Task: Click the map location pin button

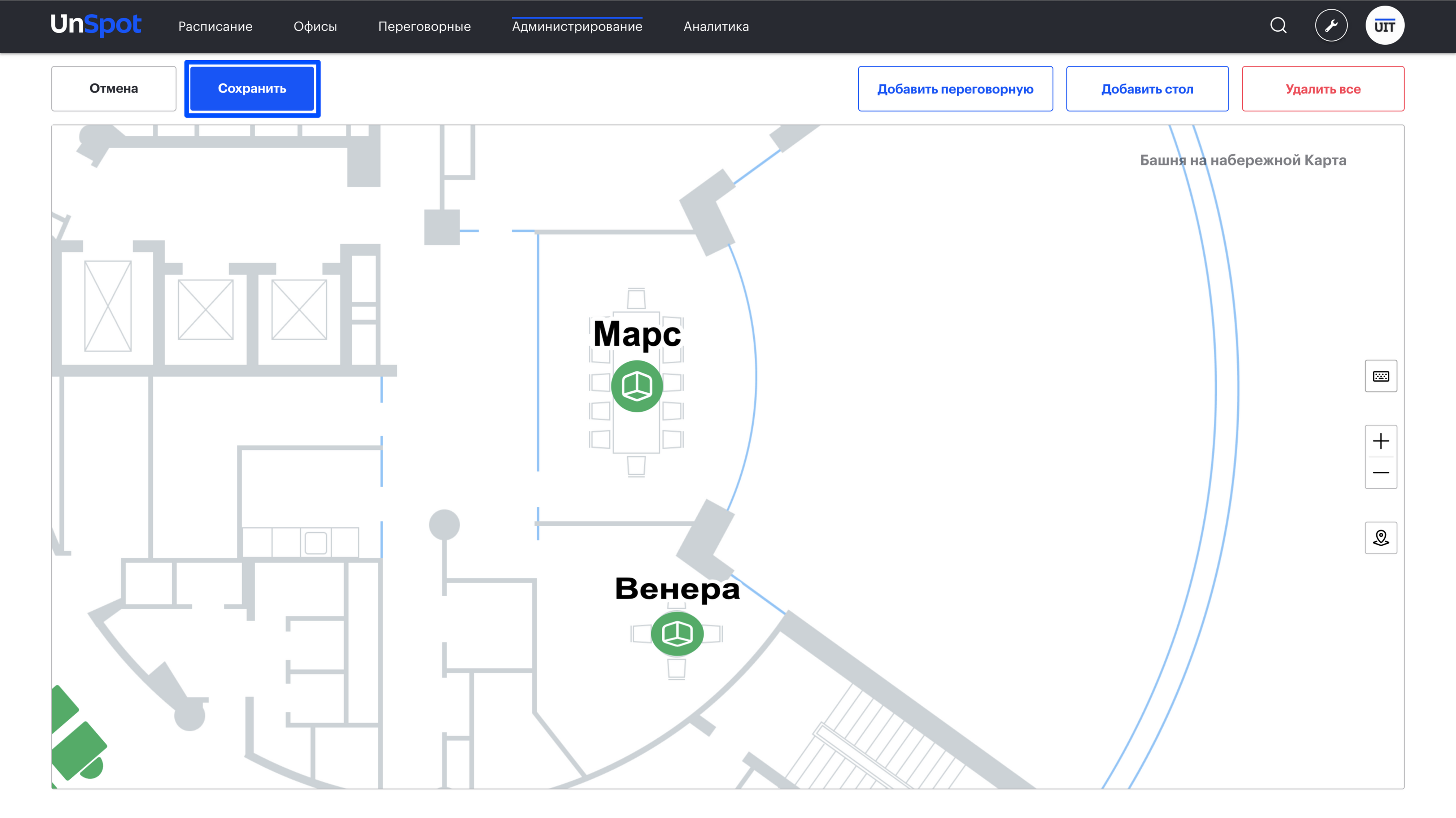Action: (x=1381, y=538)
